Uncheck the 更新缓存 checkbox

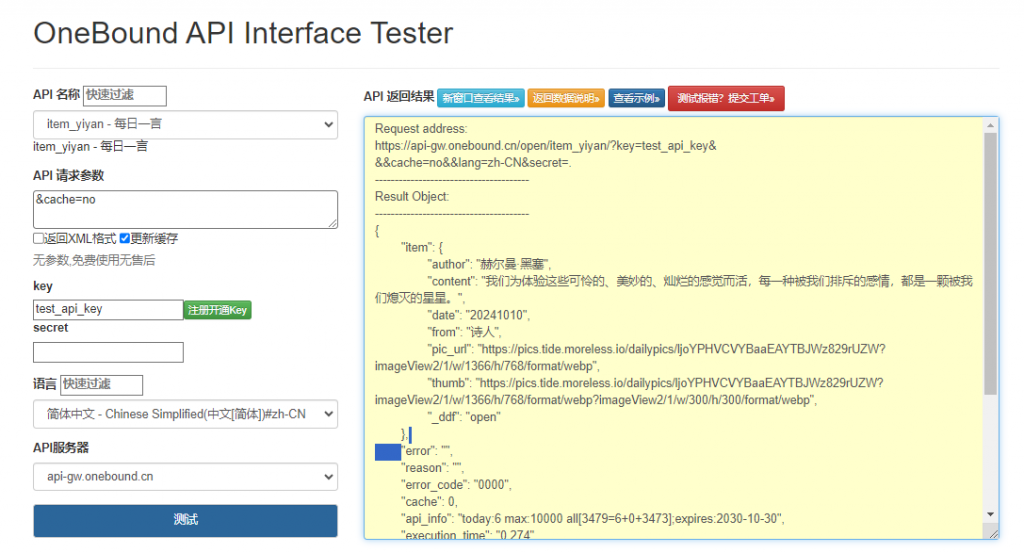[125, 239]
